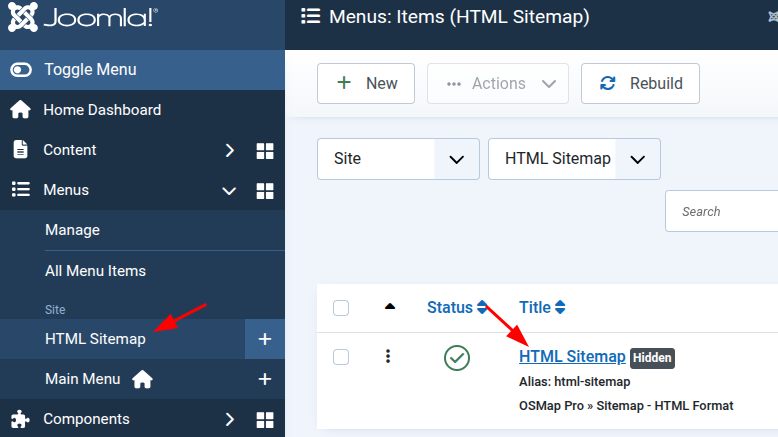Viewport: 778px width, 437px height.
Task: Click Main Menu home icon
Action: point(142,379)
